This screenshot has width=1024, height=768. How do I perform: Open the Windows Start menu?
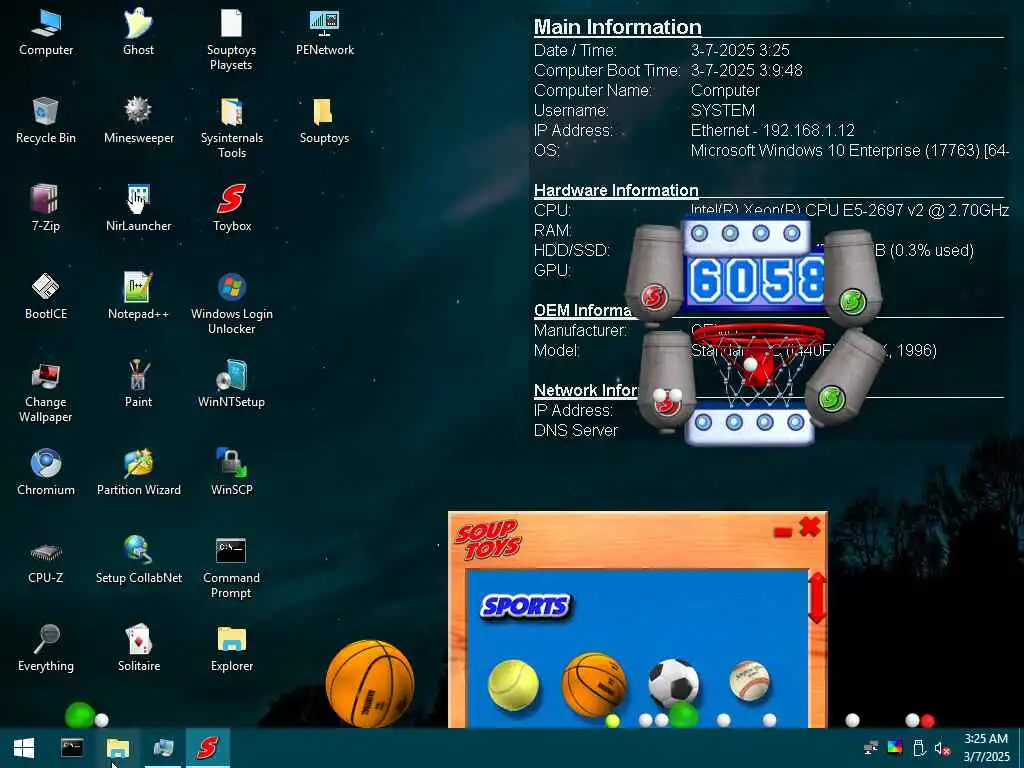[x=24, y=748]
